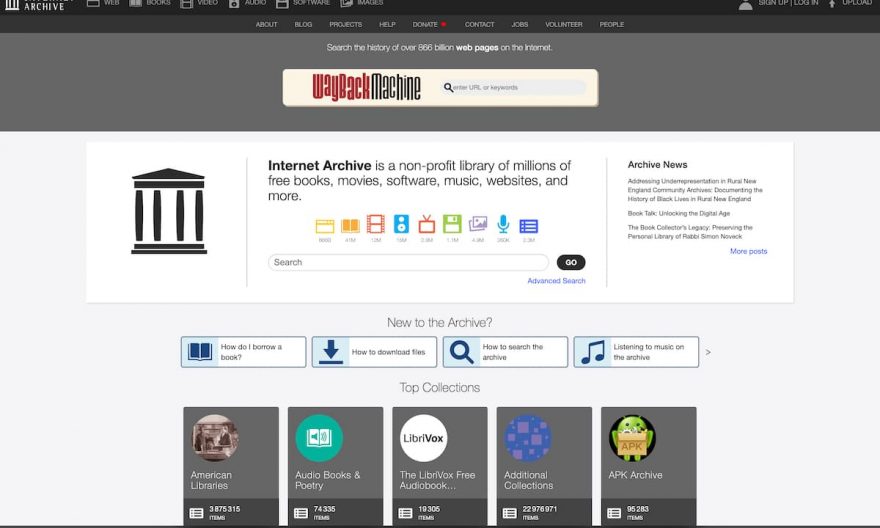The image size is (880, 528).
Task: Click the More posts link
Action: [x=748, y=251]
